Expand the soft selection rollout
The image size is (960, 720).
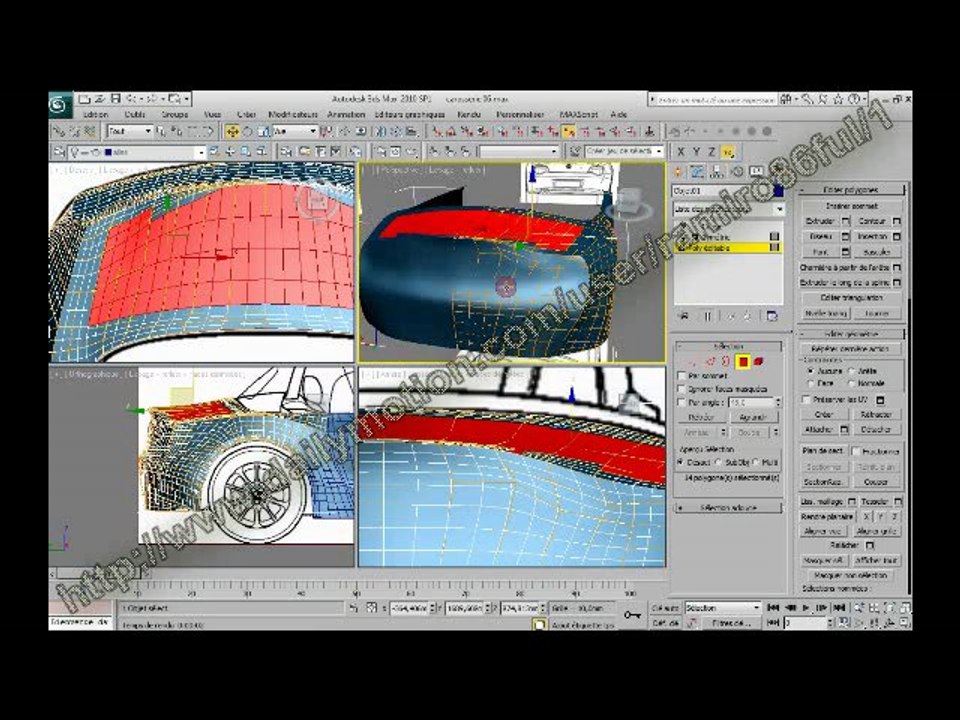[x=729, y=508]
